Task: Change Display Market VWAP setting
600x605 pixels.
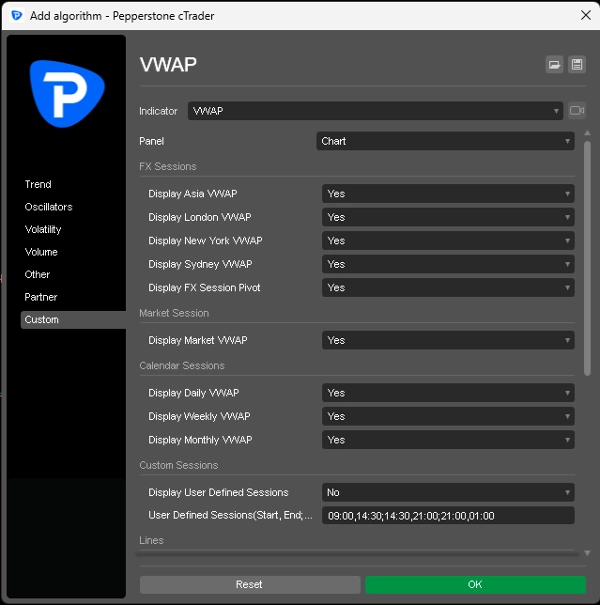Action: point(448,340)
